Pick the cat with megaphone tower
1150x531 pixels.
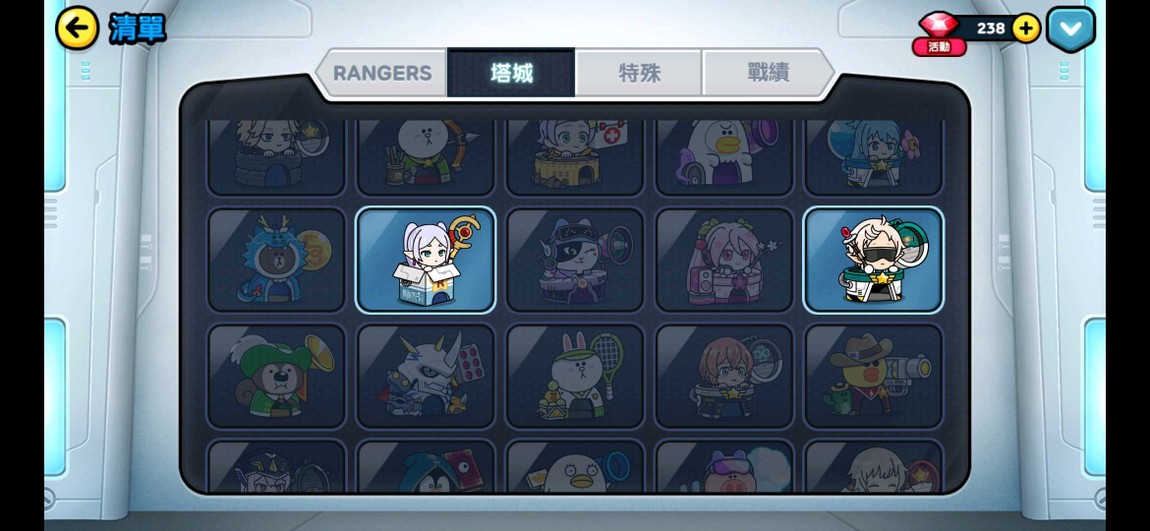click(575, 260)
